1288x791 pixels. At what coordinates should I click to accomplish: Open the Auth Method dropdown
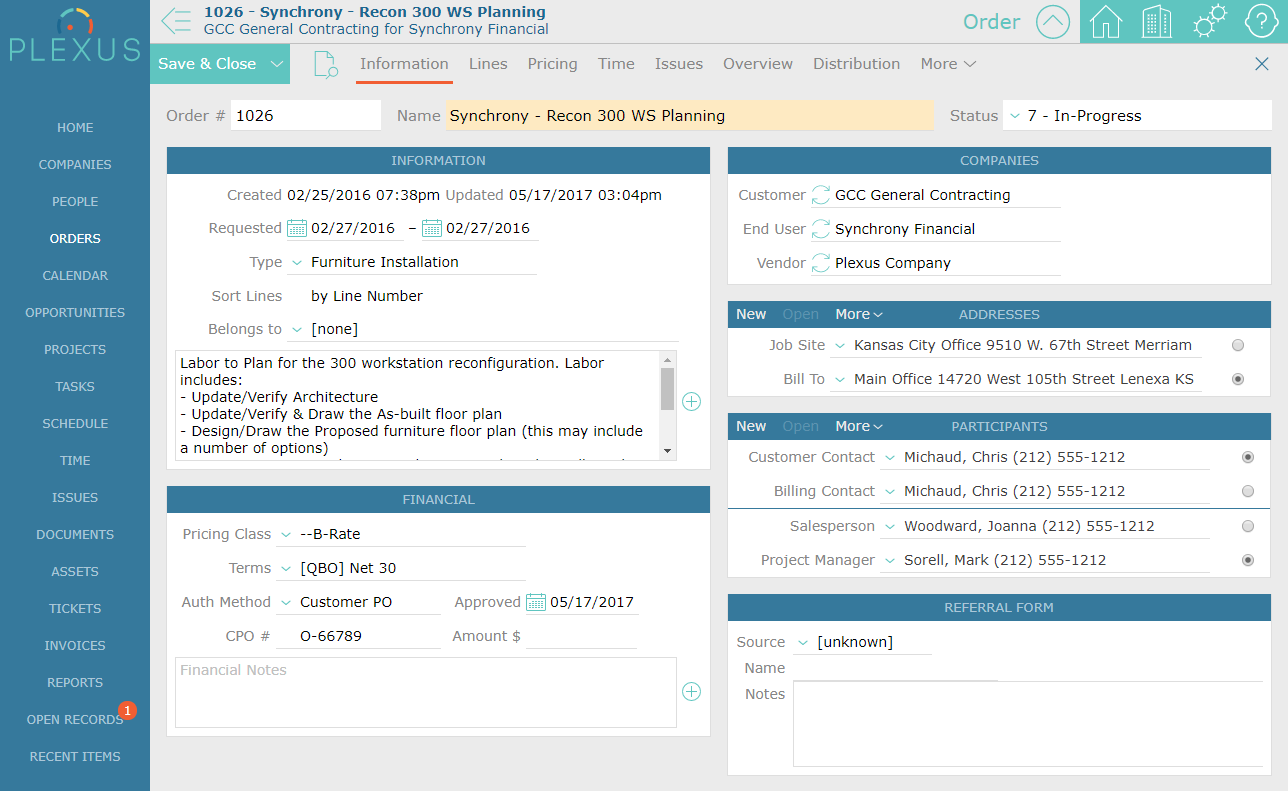pos(285,602)
